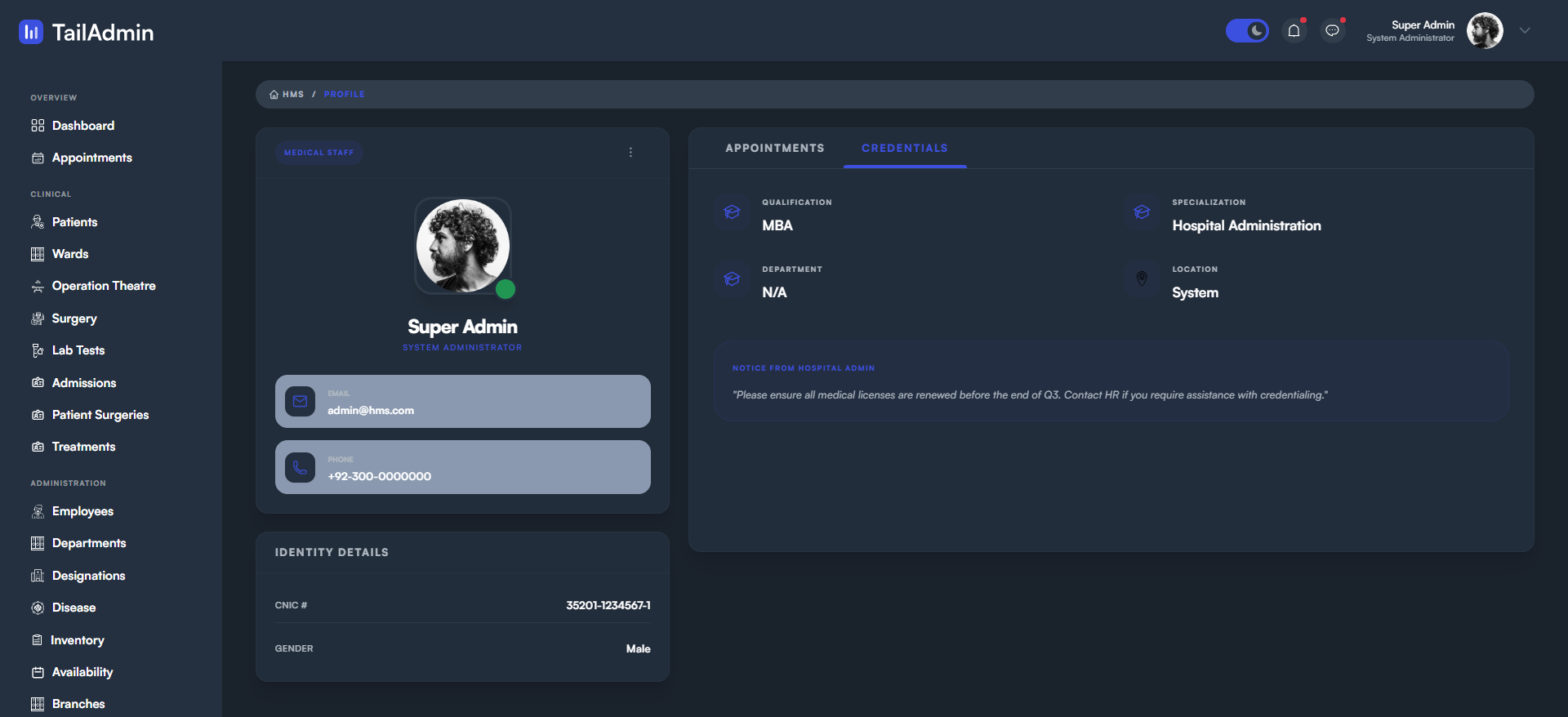Viewport: 1568px width, 717px height.
Task: Click the phone icon on contact card
Action: [x=300, y=468]
